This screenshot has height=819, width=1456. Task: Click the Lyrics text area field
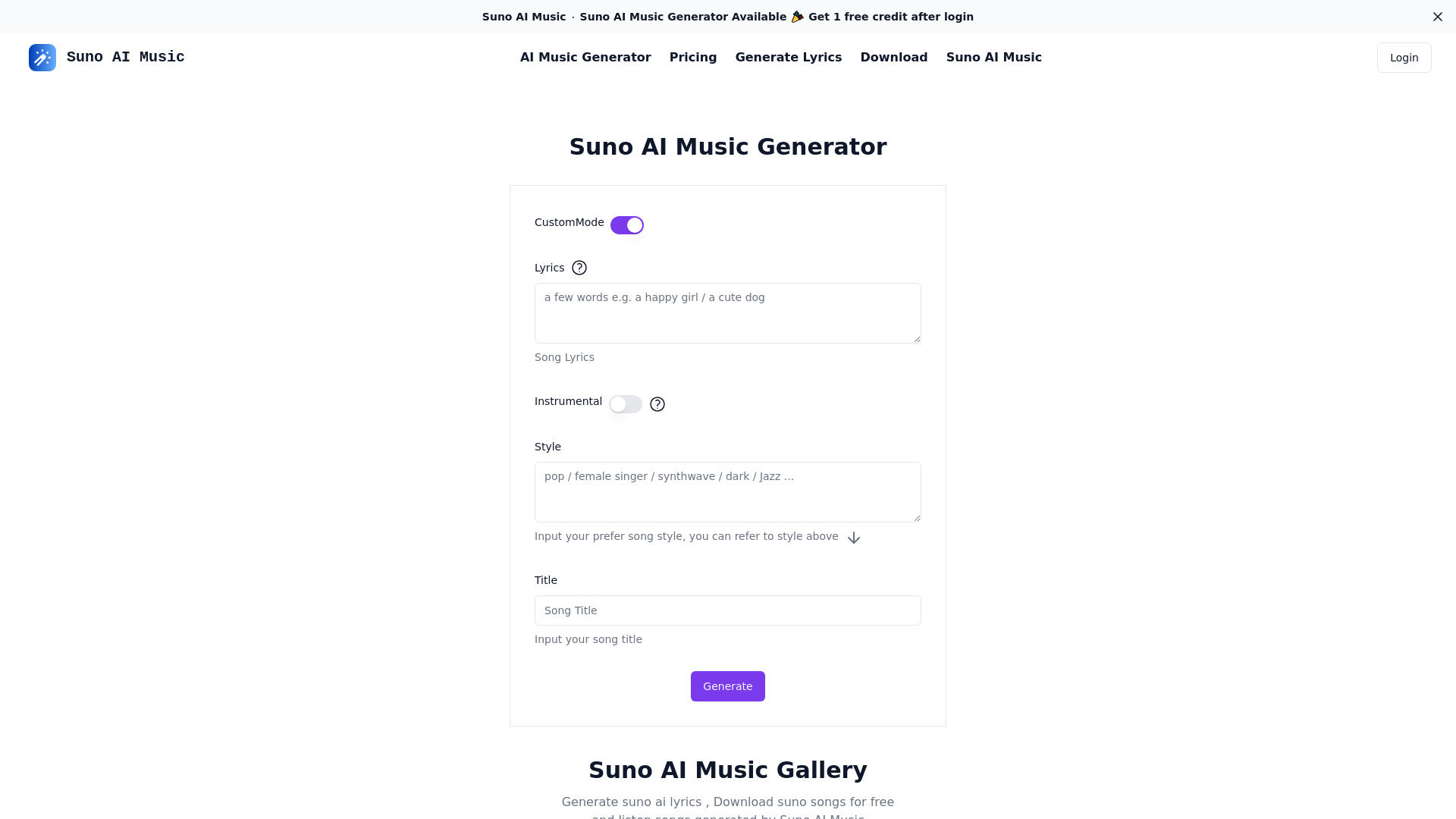(727, 312)
